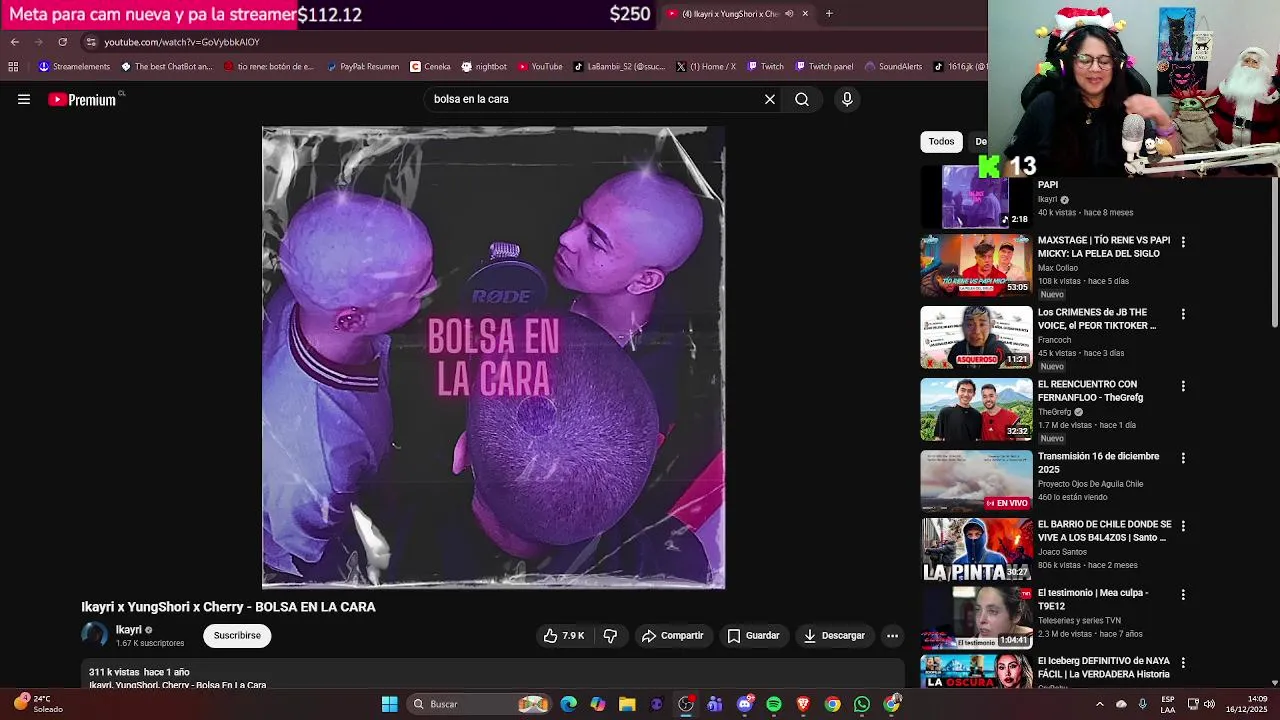Open WhatsApp from the taskbar
Image resolution: width=1280 pixels, height=720 pixels.
coord(862,704)
